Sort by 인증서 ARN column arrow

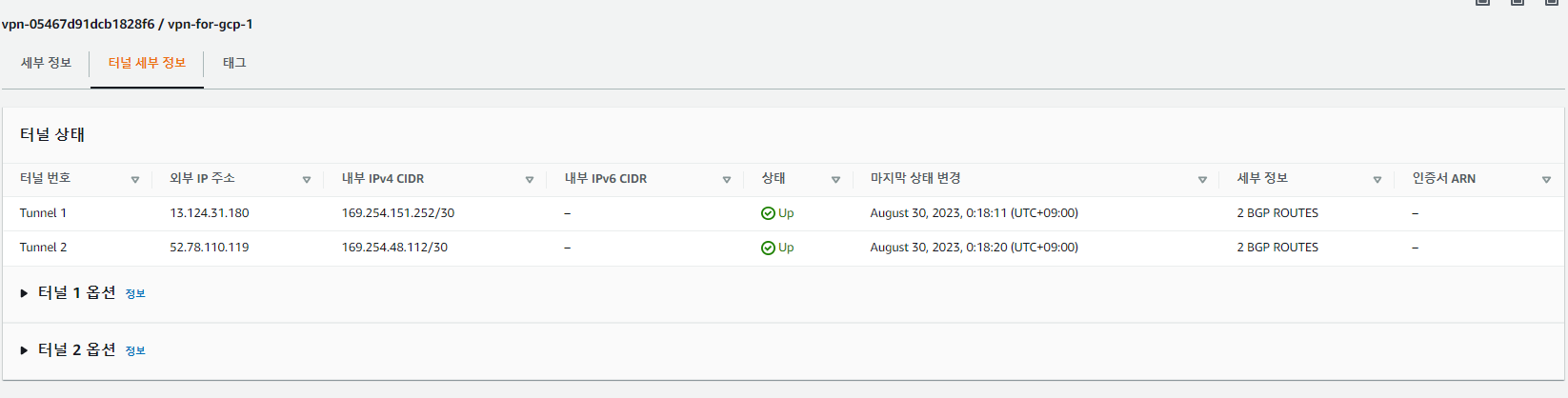1546,180
